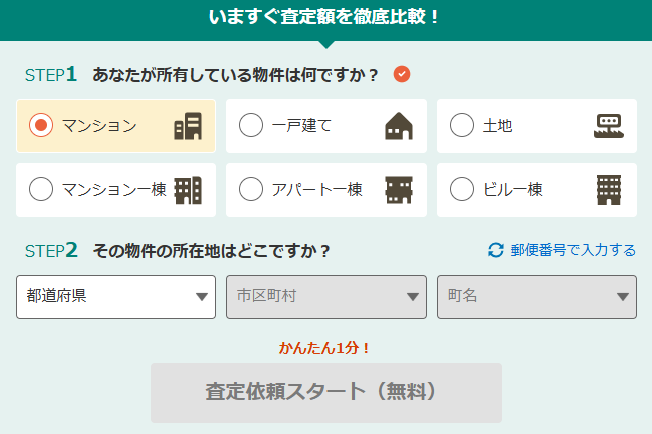Image resolution: width=652 pixels, height=434 pixels.
Task: Click the orange checkmark beside STEP1
Action: 402,74
